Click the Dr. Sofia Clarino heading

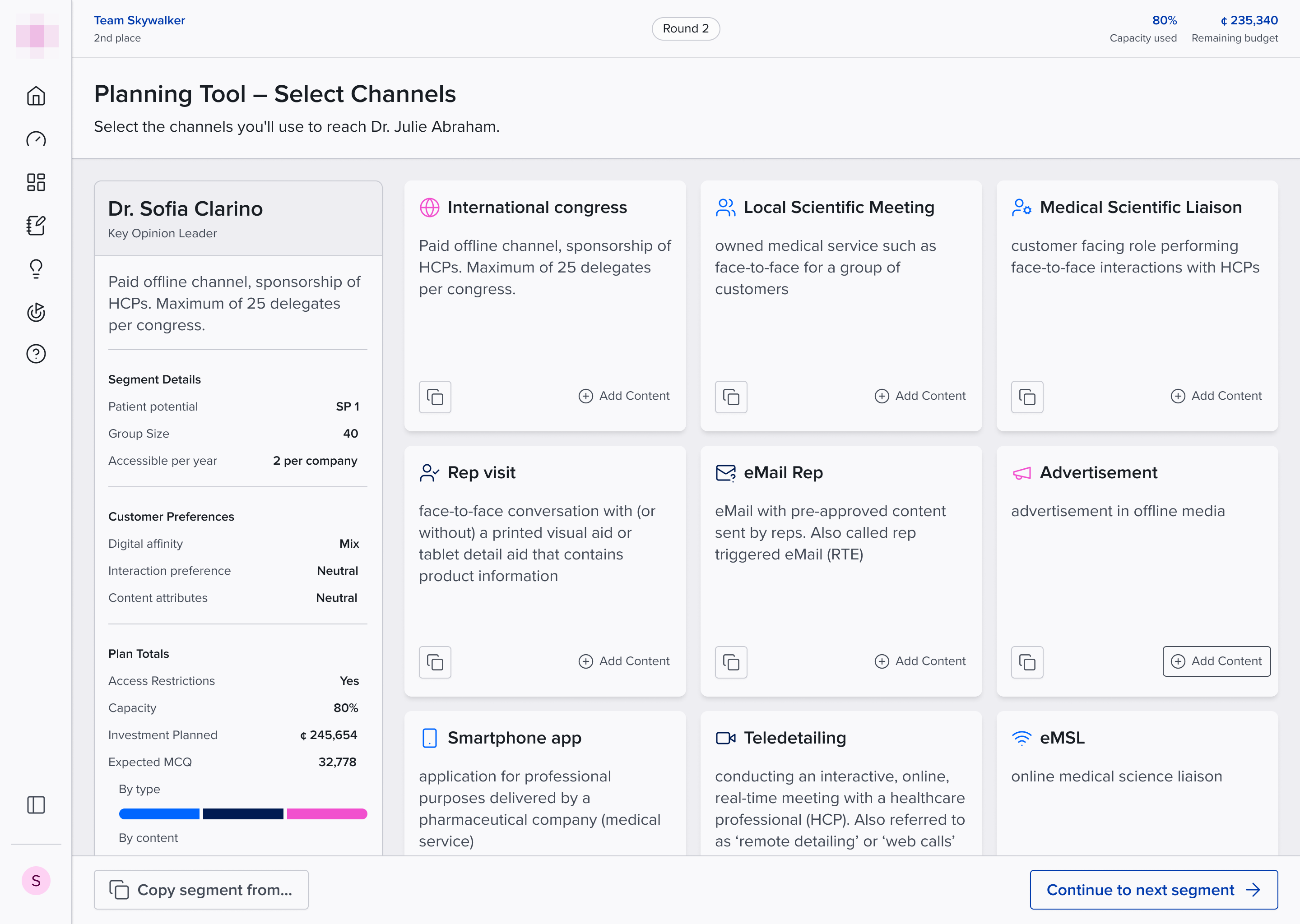186,209
